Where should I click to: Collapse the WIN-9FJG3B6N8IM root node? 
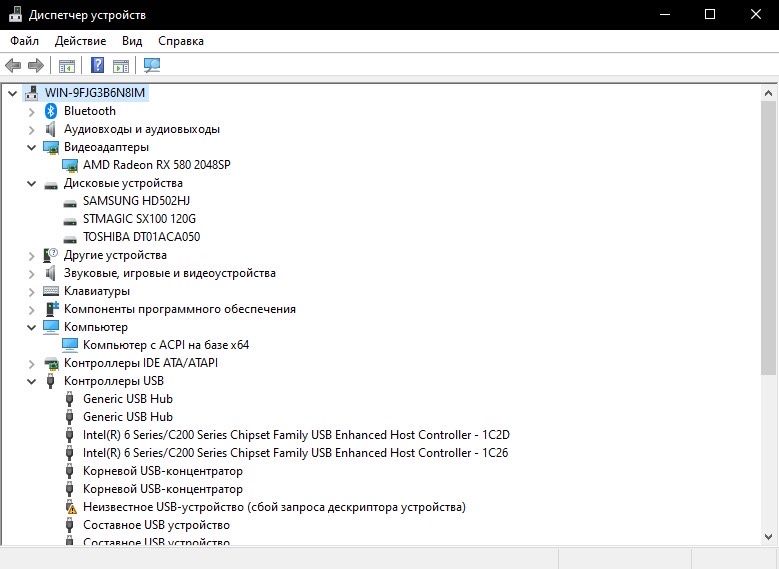coord(12,93)
